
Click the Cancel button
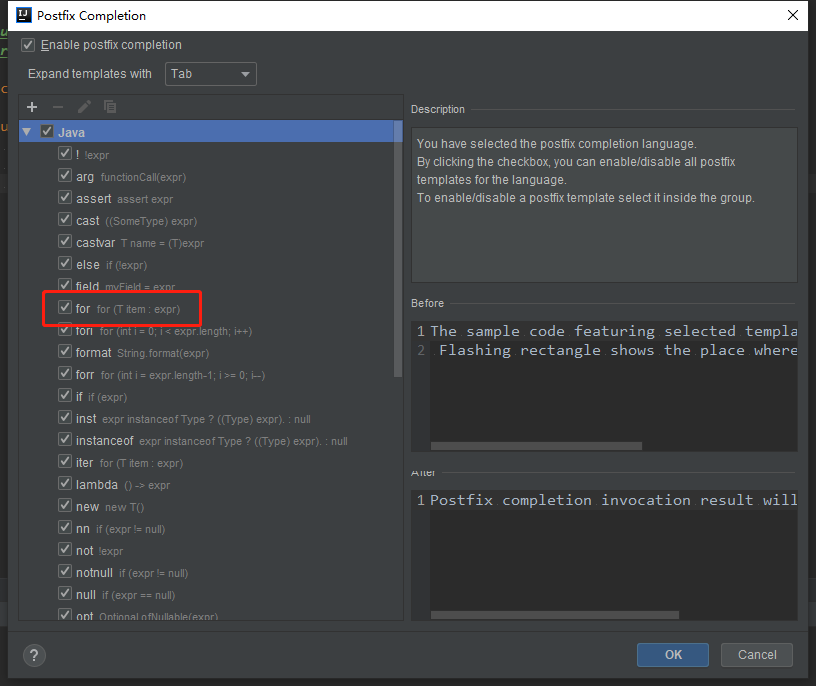pos(757,655)
